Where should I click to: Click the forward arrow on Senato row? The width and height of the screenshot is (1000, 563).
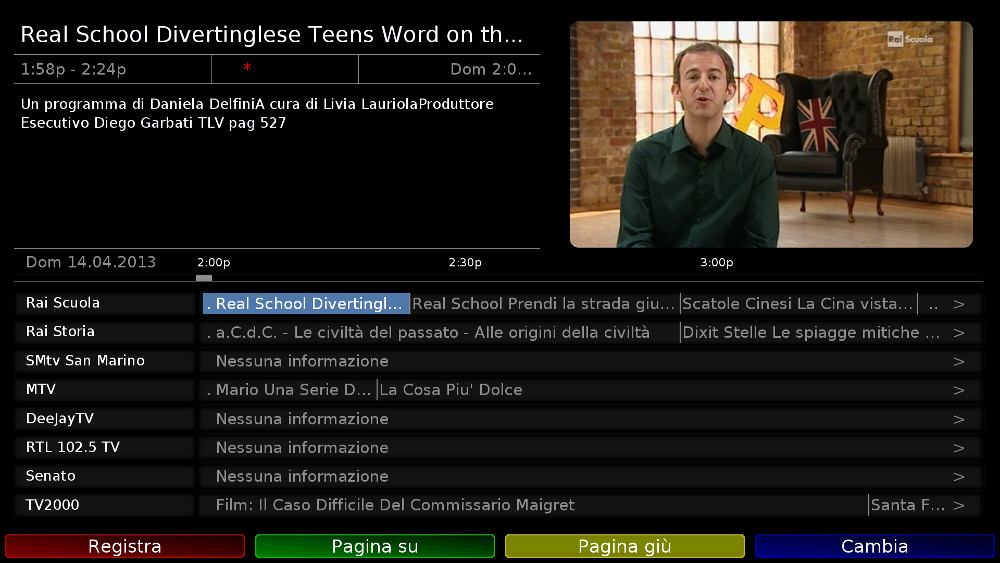click(959, 477)
